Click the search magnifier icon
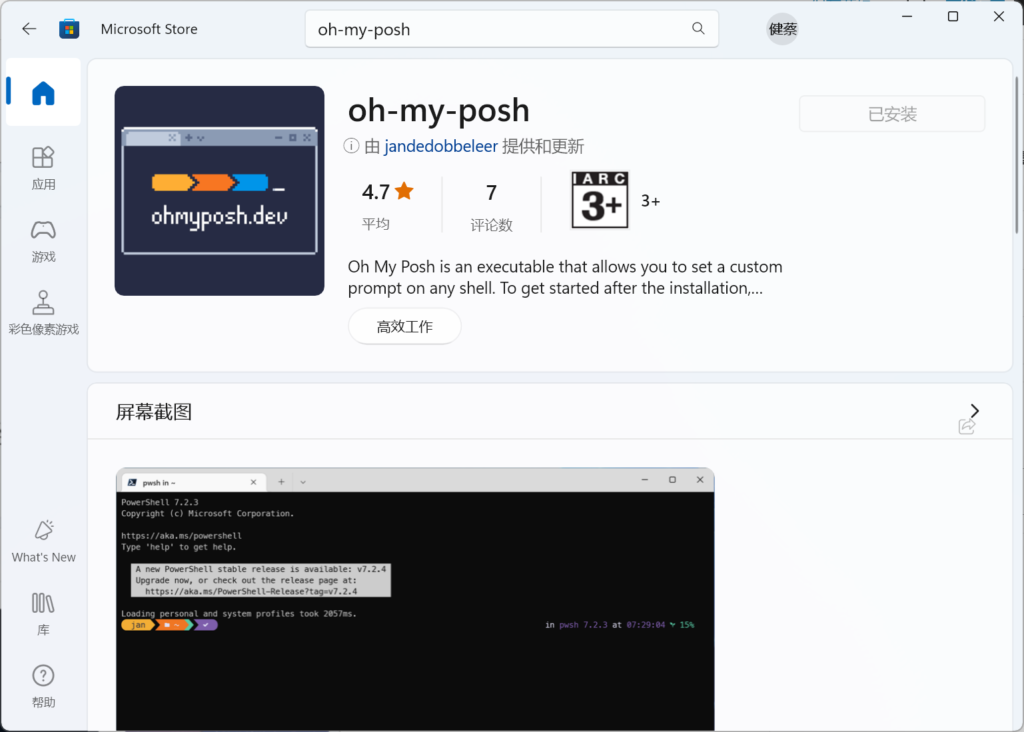This screenshot has height=732, width=1024. pyautogui.click(x=698, y=29)
